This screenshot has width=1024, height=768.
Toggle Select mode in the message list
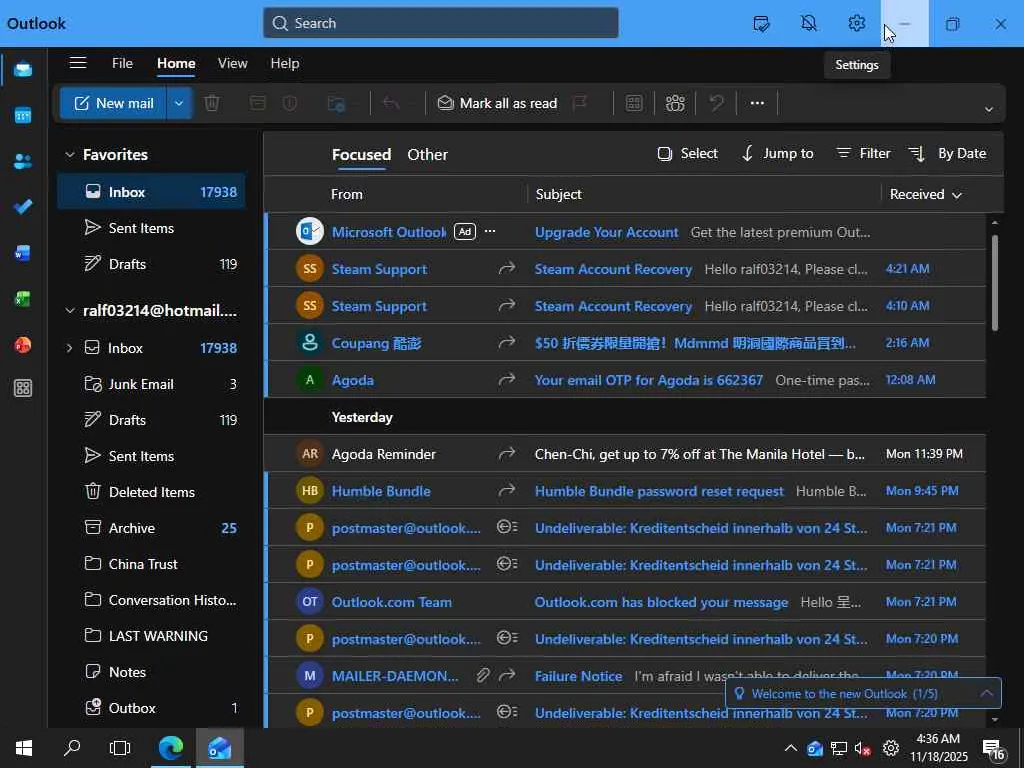pos(687,153)
